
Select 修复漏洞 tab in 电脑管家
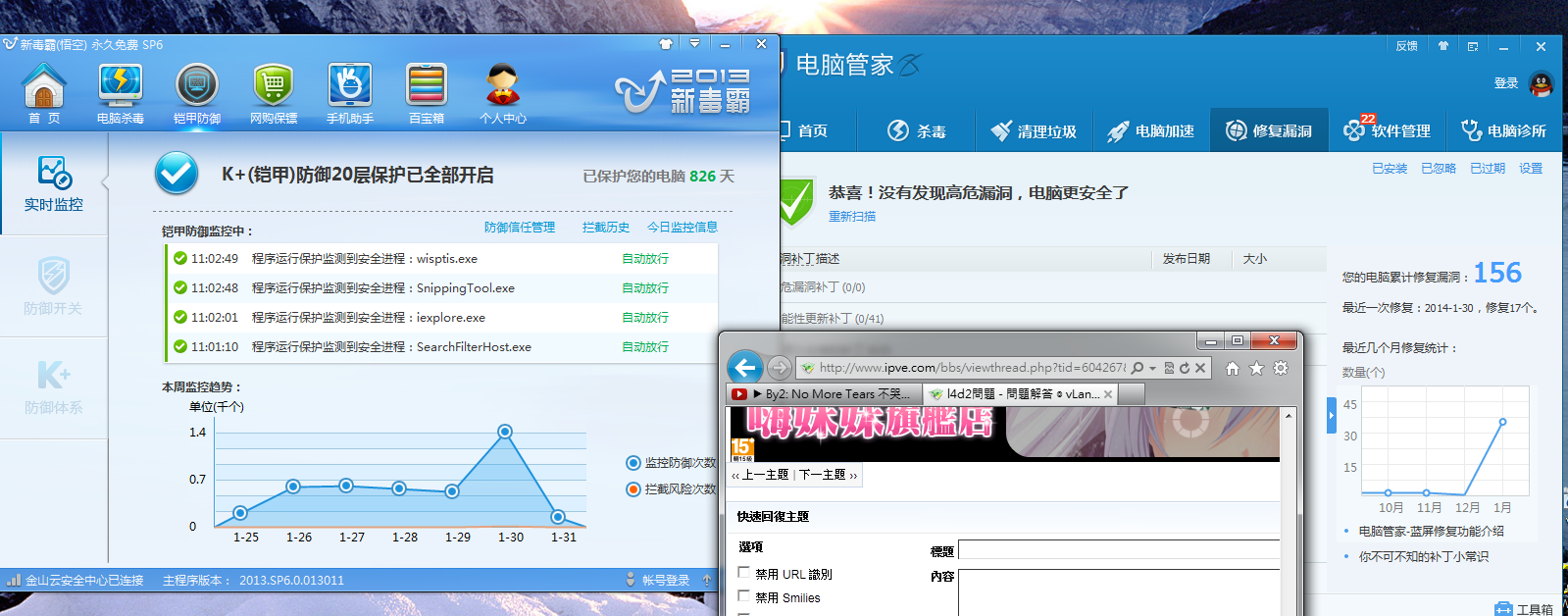pyautogui.click(x=1269, y=130)
